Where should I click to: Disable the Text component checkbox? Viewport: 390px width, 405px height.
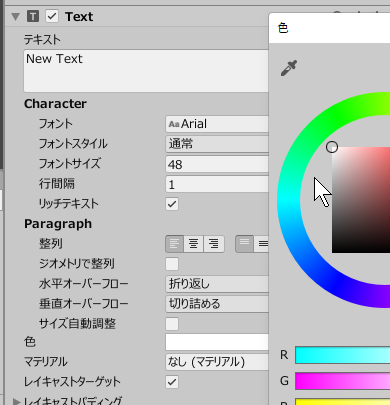pos(52,16)
